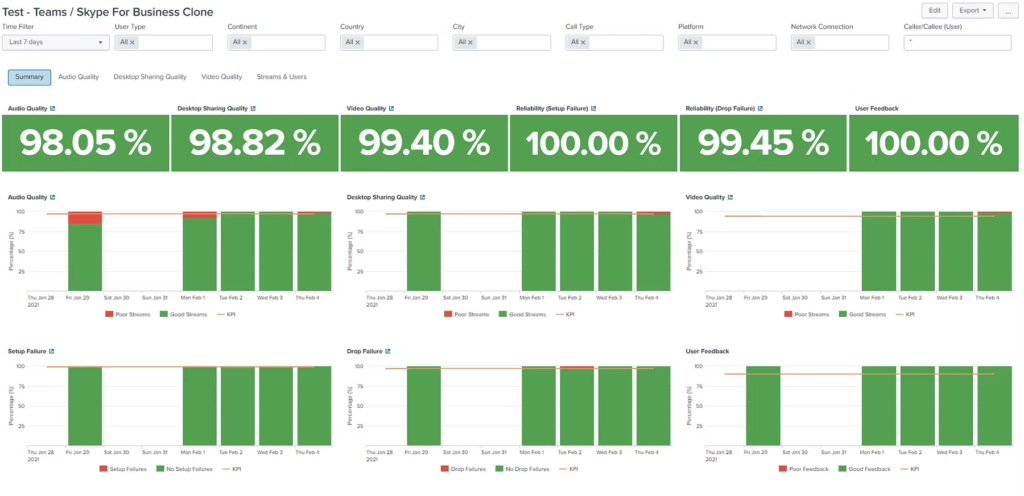The image size is (1024, 496).
Task: Toggle Setup Failures legend entry
Action: point(123,469)
